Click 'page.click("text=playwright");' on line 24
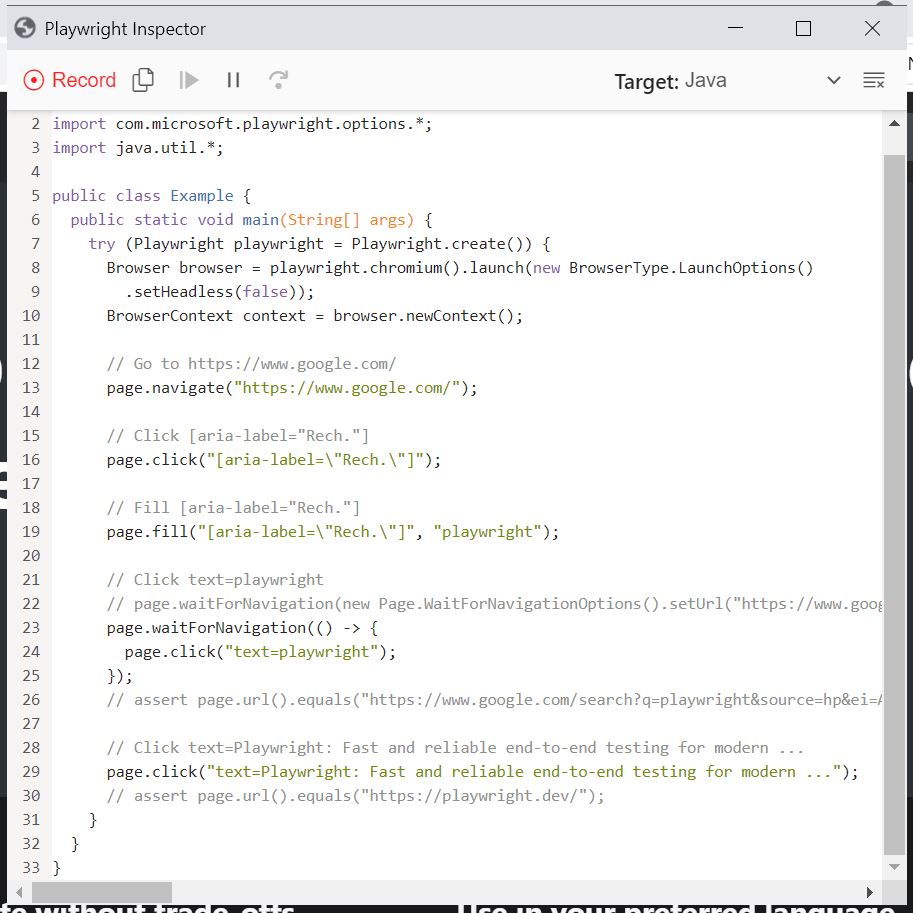This screenshot has height=913, width=913. [260, 652]
